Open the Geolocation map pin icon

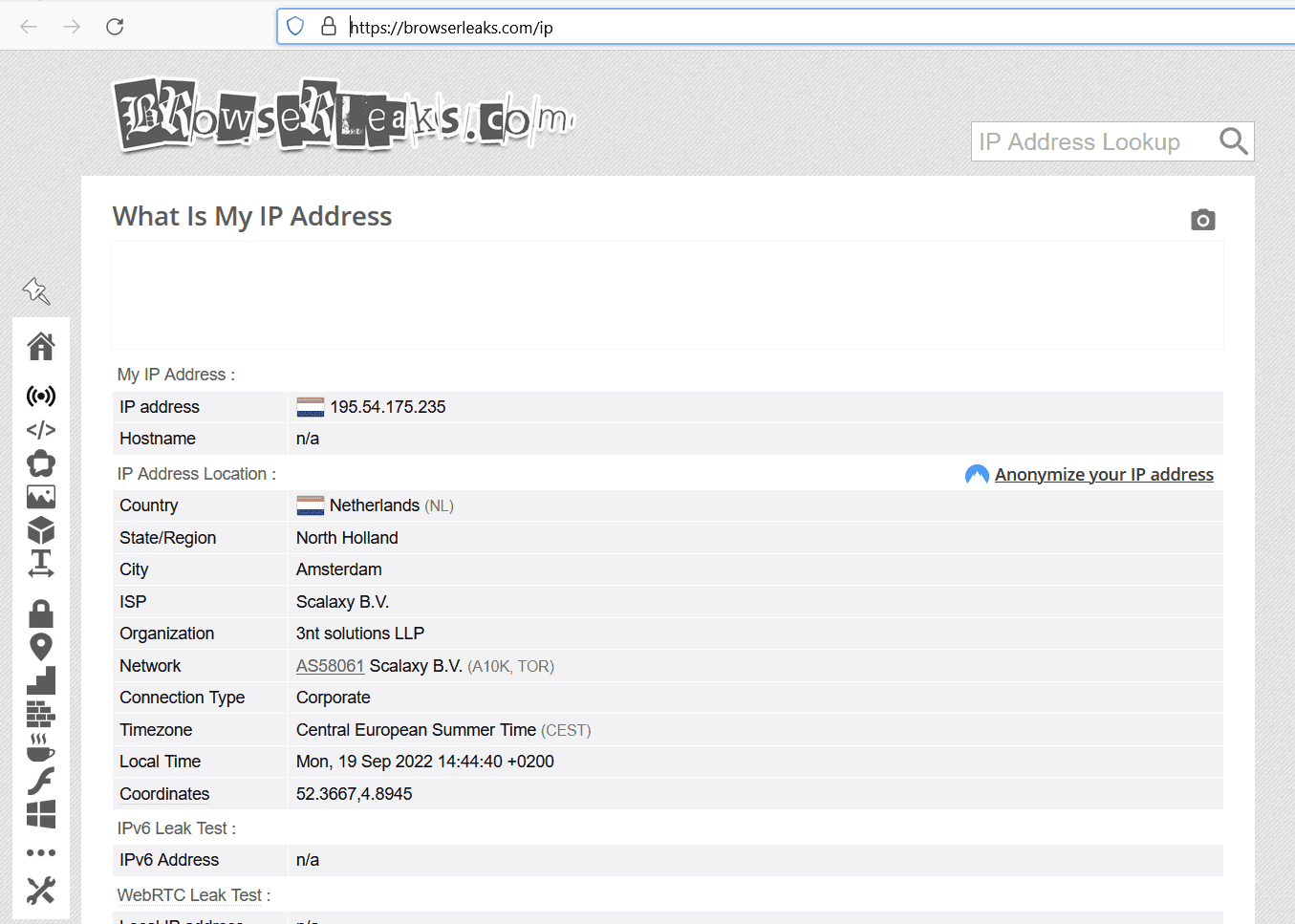(x=41, y=647)
